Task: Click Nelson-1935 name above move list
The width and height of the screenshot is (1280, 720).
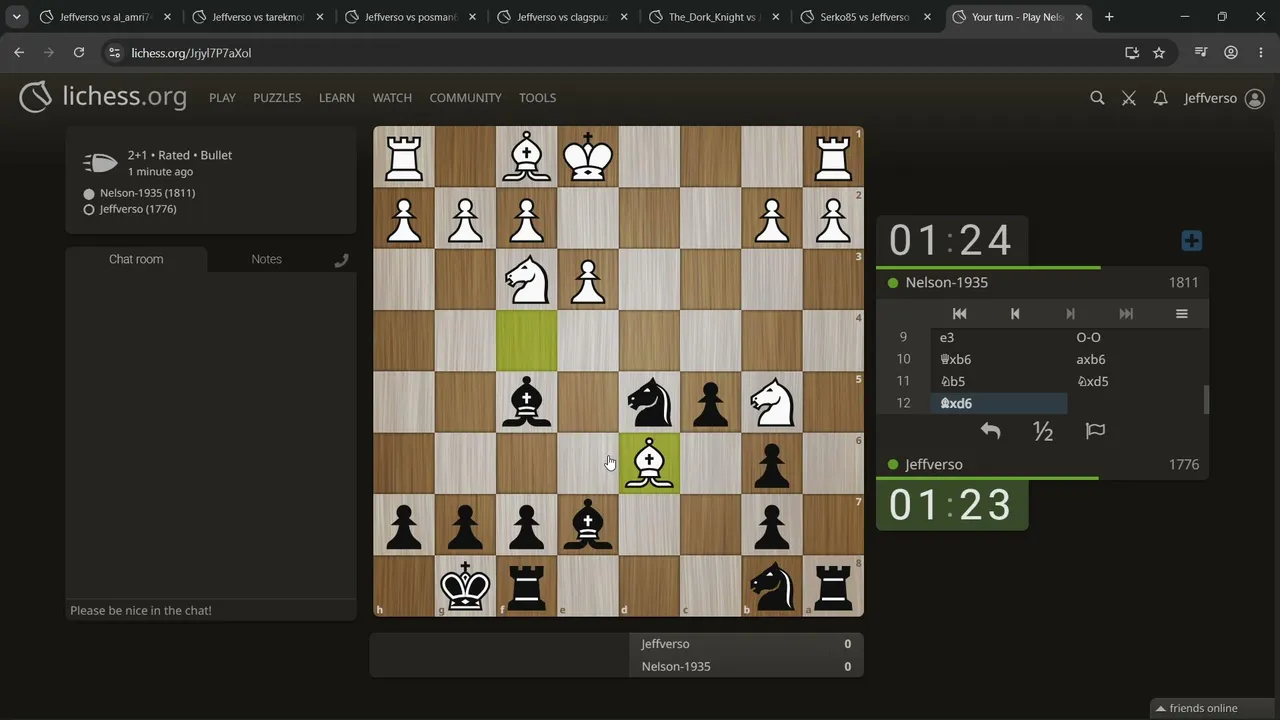Action: click(x=946, y=283)
